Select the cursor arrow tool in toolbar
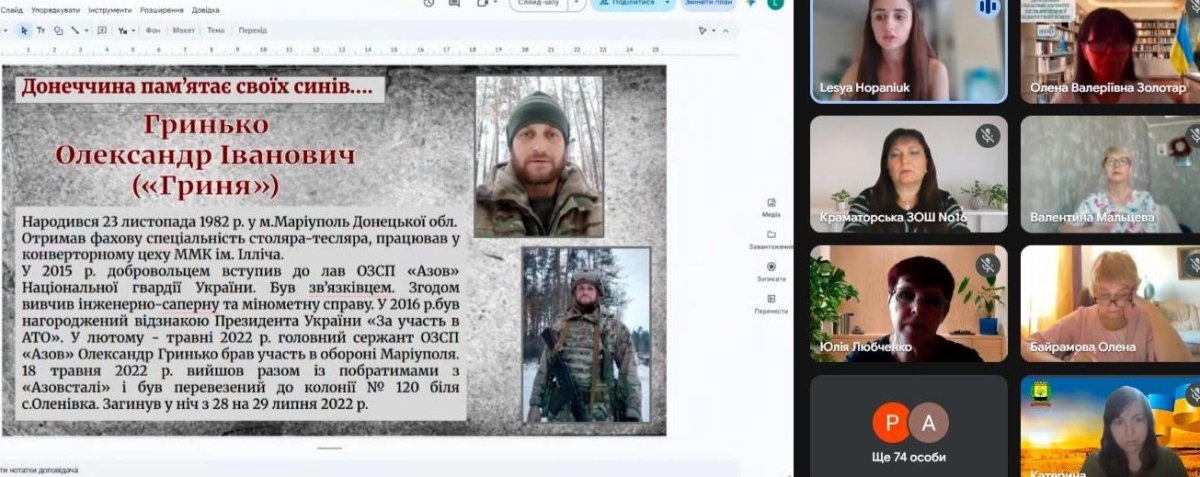This screenshot has width=1200, height=477. [x=24, y=30]
